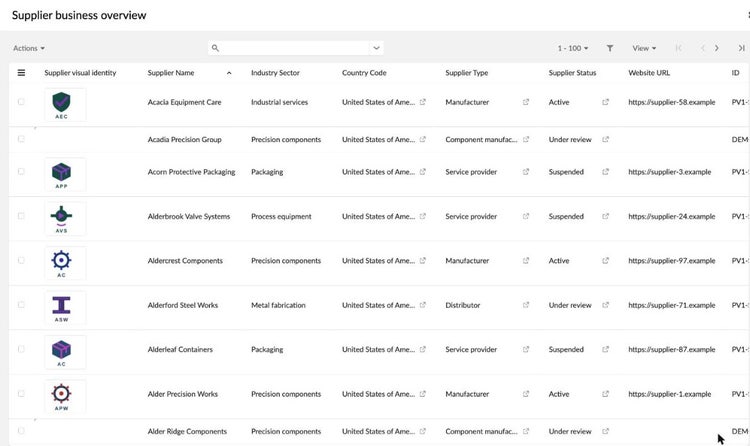Open the AEC shield logo thumbnail
The width and height of the screenshot is (750, 446).
pos(65,105)
